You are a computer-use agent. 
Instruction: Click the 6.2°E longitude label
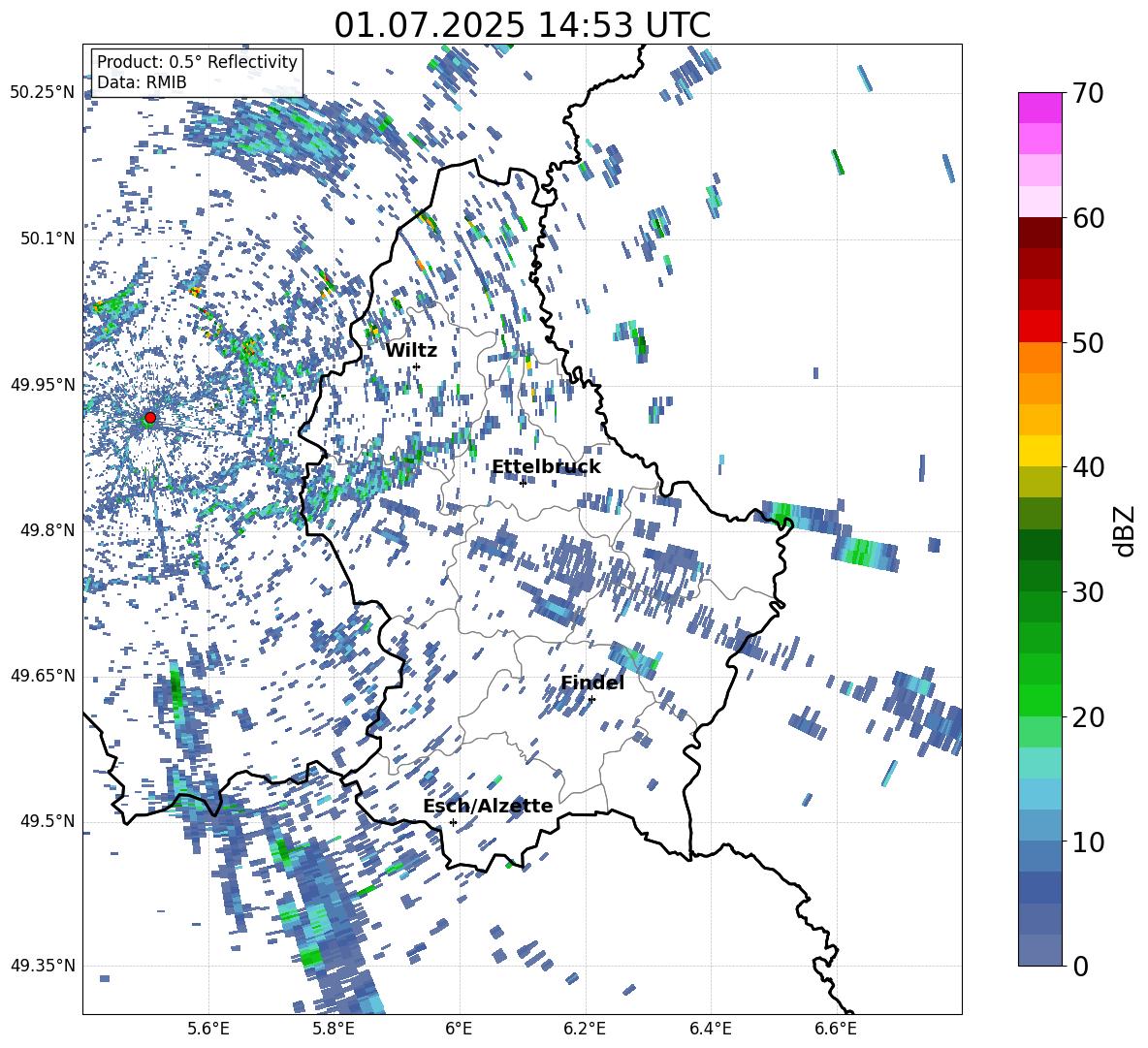pos(585,1029)
